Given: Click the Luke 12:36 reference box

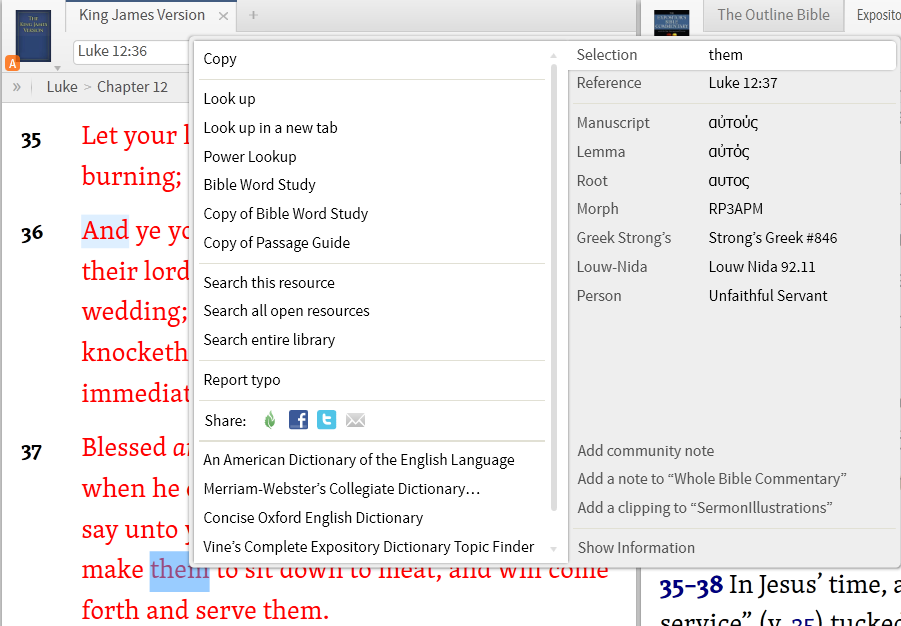Looking at the screenshot, I should click(x=132, y=51).
